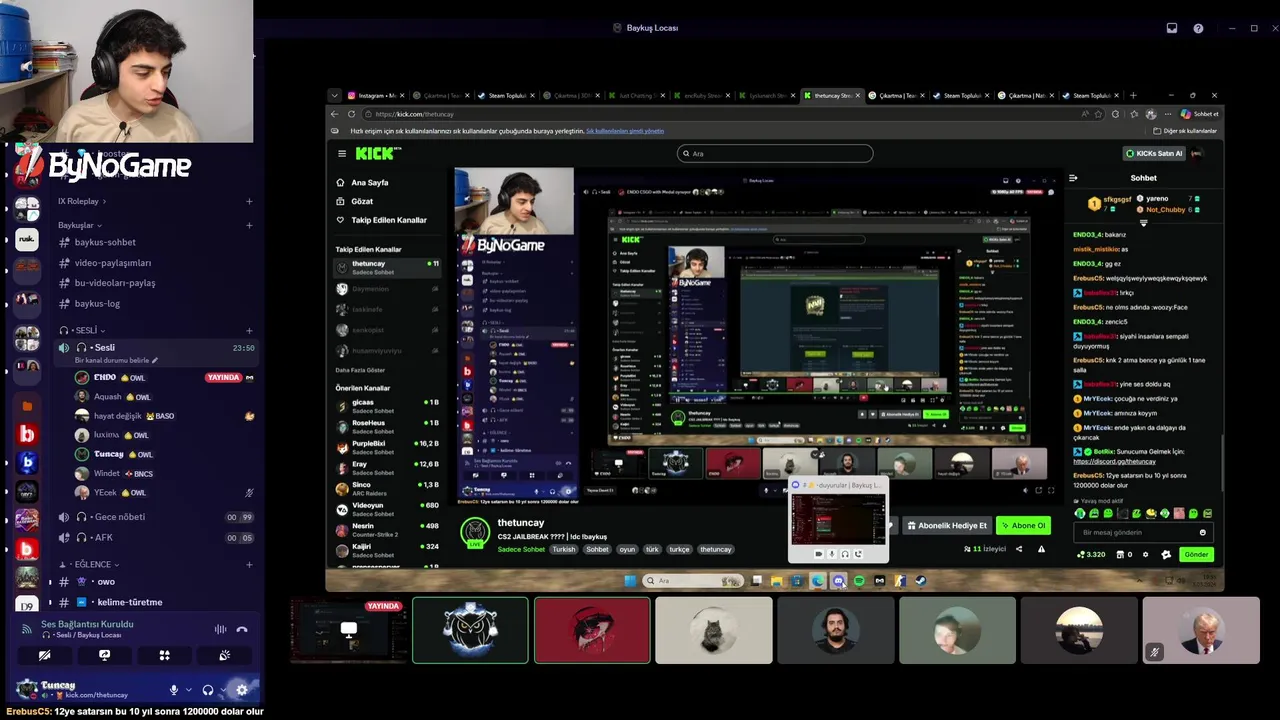Image resolution: width=1280 pixels, height=720 pixels.
Task: Add a channel to the Baykuşlar category
Action: pyautogui.click(x=249, y=225)
